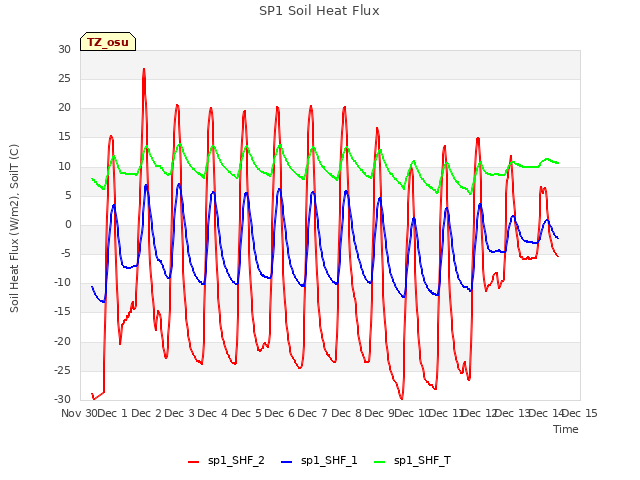Click the TZ_osu annotation label
Viewport: 640px width, 480px height.
pos(108,42)
